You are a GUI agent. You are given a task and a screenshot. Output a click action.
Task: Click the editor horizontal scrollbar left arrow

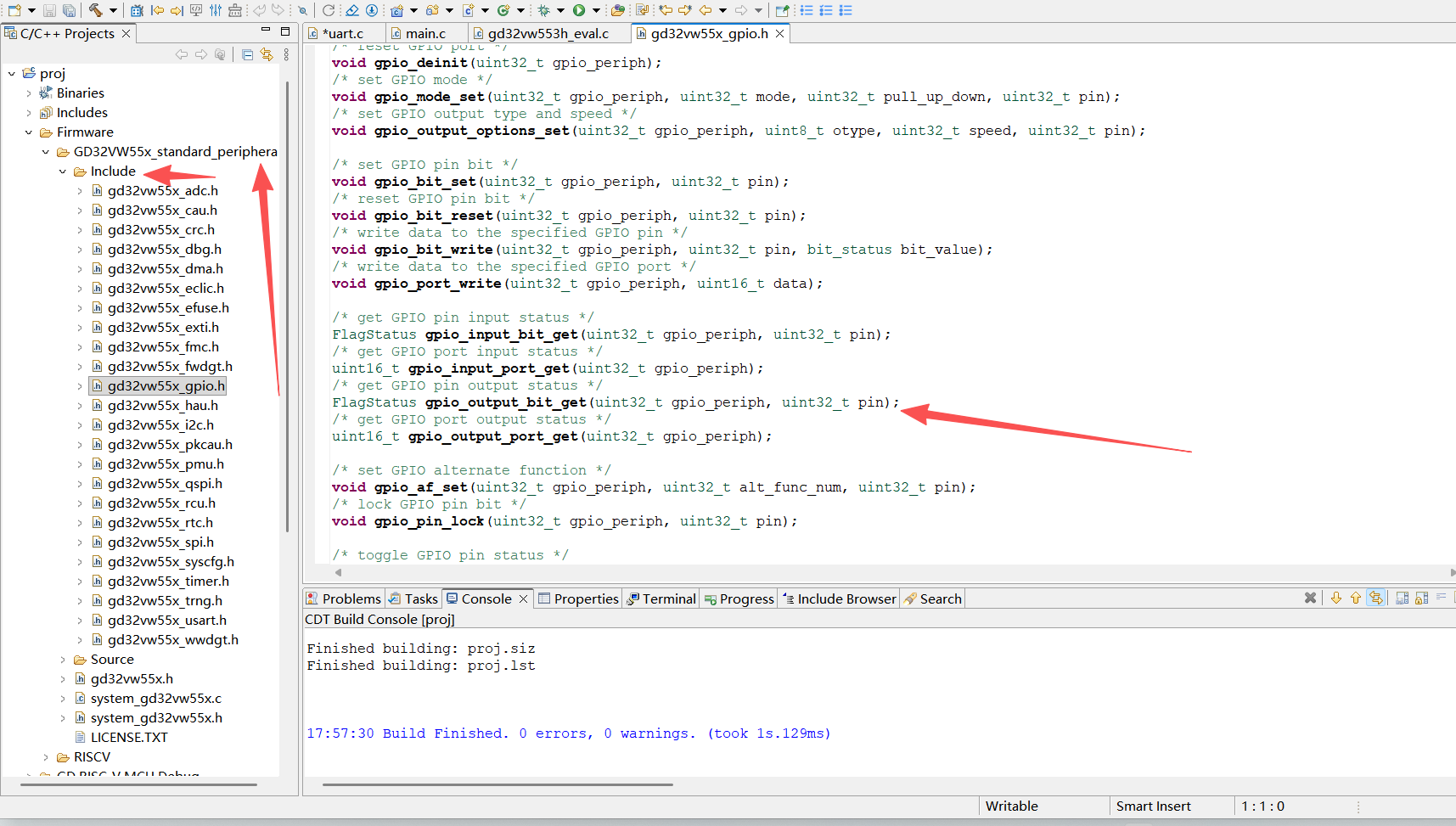tap(338, 573)
